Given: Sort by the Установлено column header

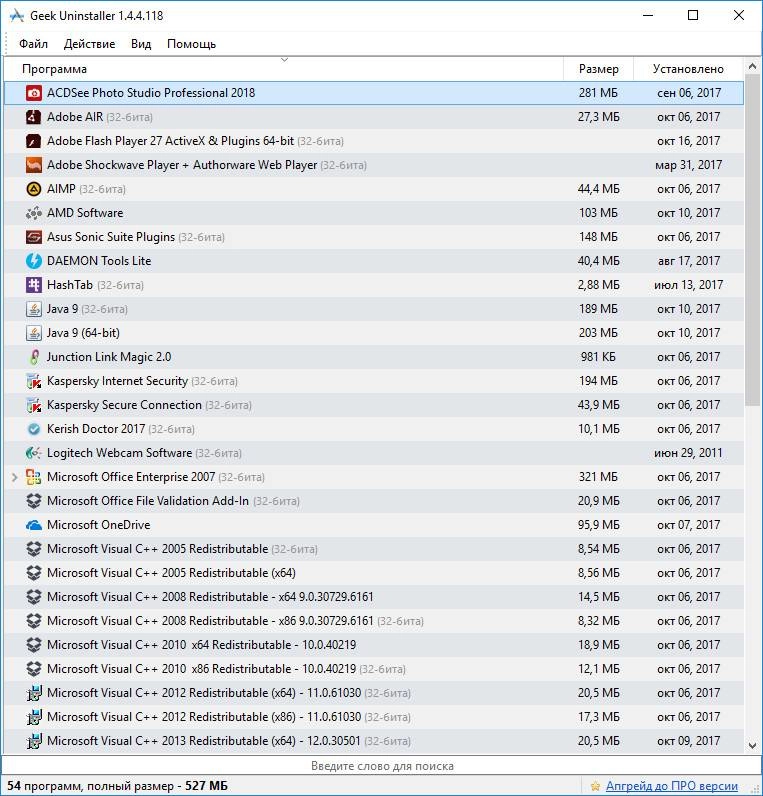Looking at the screenshot, I should (x=688, y=69).
